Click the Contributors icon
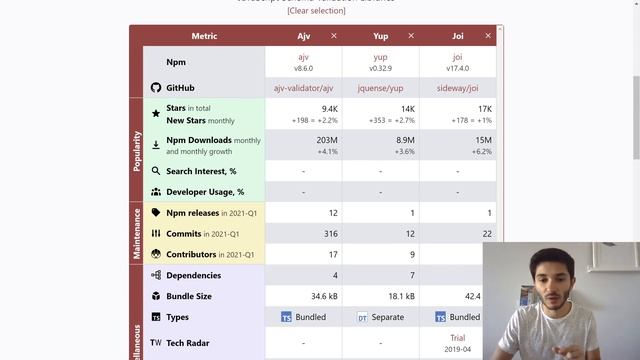Viewport: 640px width, 360px height. pyautogui.click(x=156, y=254)
